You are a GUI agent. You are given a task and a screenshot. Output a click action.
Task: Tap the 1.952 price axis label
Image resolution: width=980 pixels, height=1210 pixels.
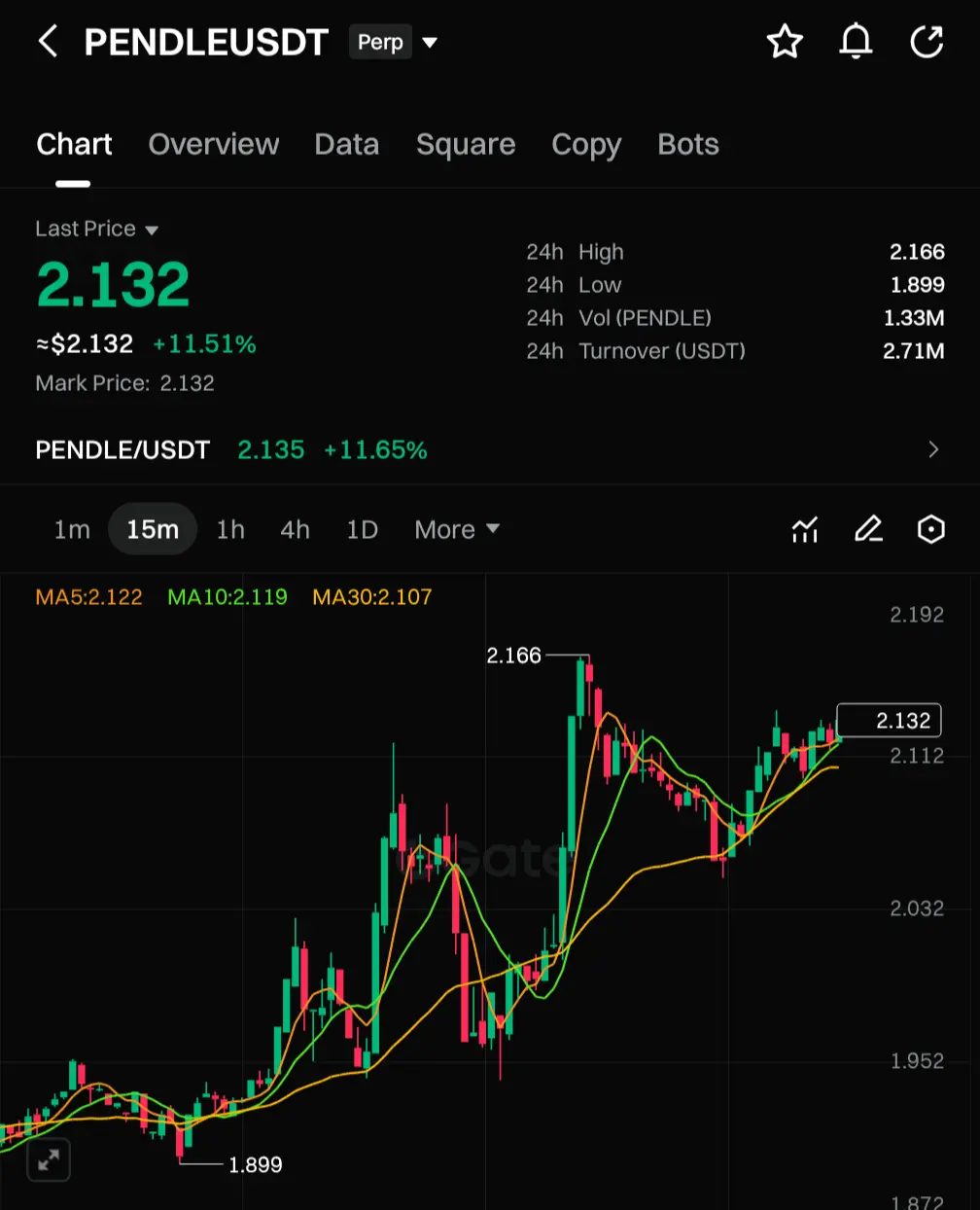click(917, 1061)
